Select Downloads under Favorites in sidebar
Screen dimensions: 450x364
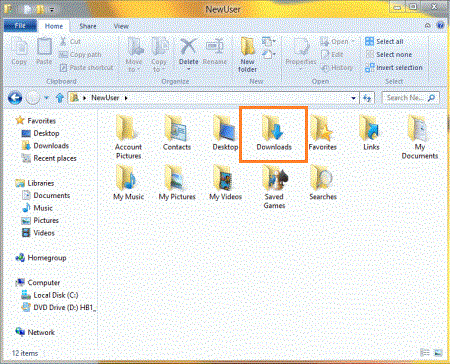pyautogui.click(x=45, y=146)
